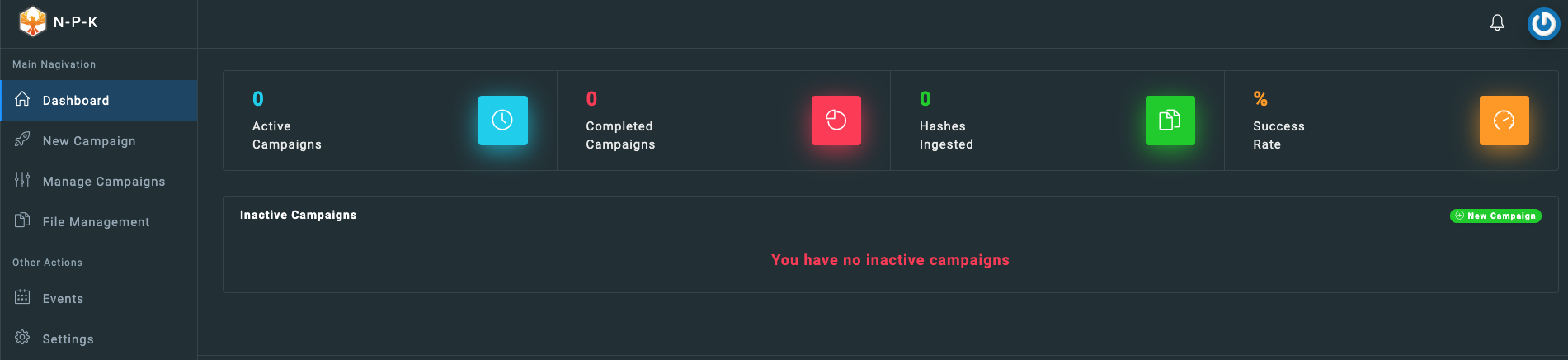This screenshot has height=360, width=1568.
Task: Open New Campaign from the sidebar menu
Action: (x=99, y=141)
